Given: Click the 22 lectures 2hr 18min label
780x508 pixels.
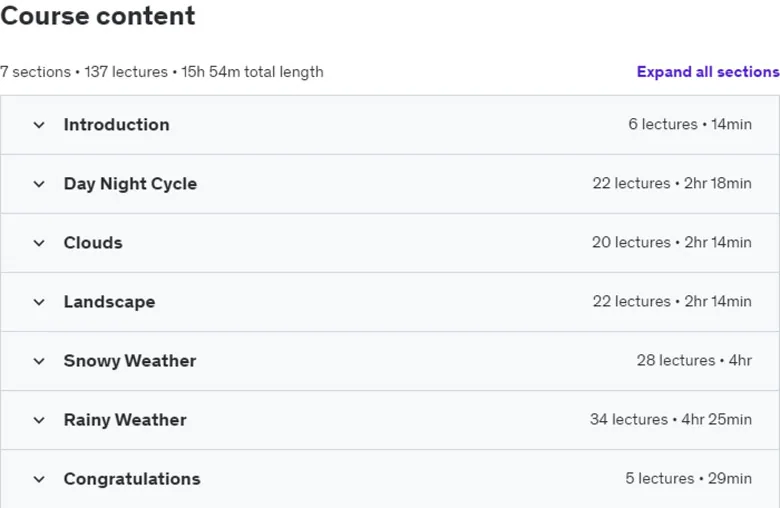Looking at the screenshot, I should (672, 183).
